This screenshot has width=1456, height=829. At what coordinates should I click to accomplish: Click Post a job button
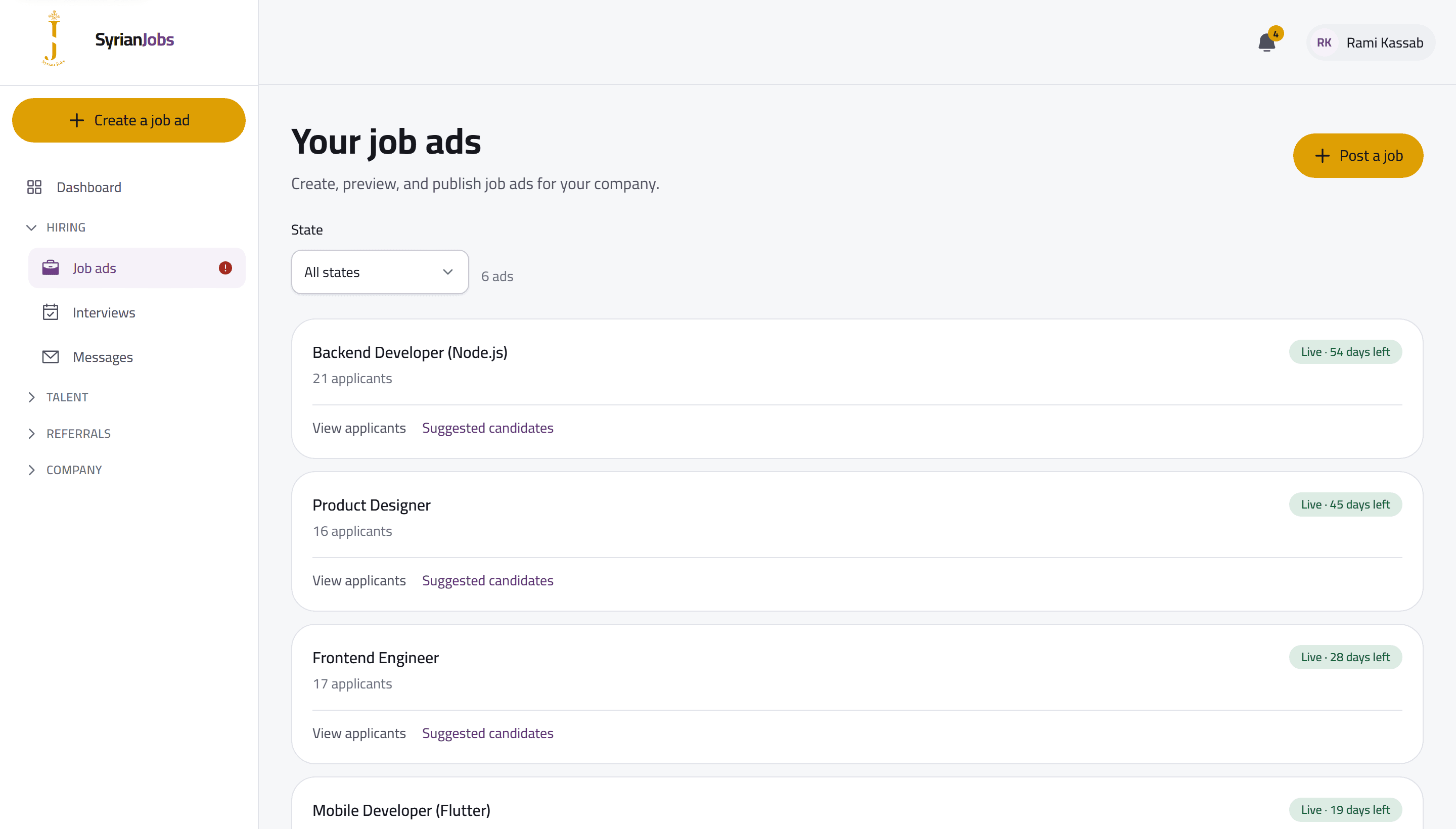coord(1358,156)
